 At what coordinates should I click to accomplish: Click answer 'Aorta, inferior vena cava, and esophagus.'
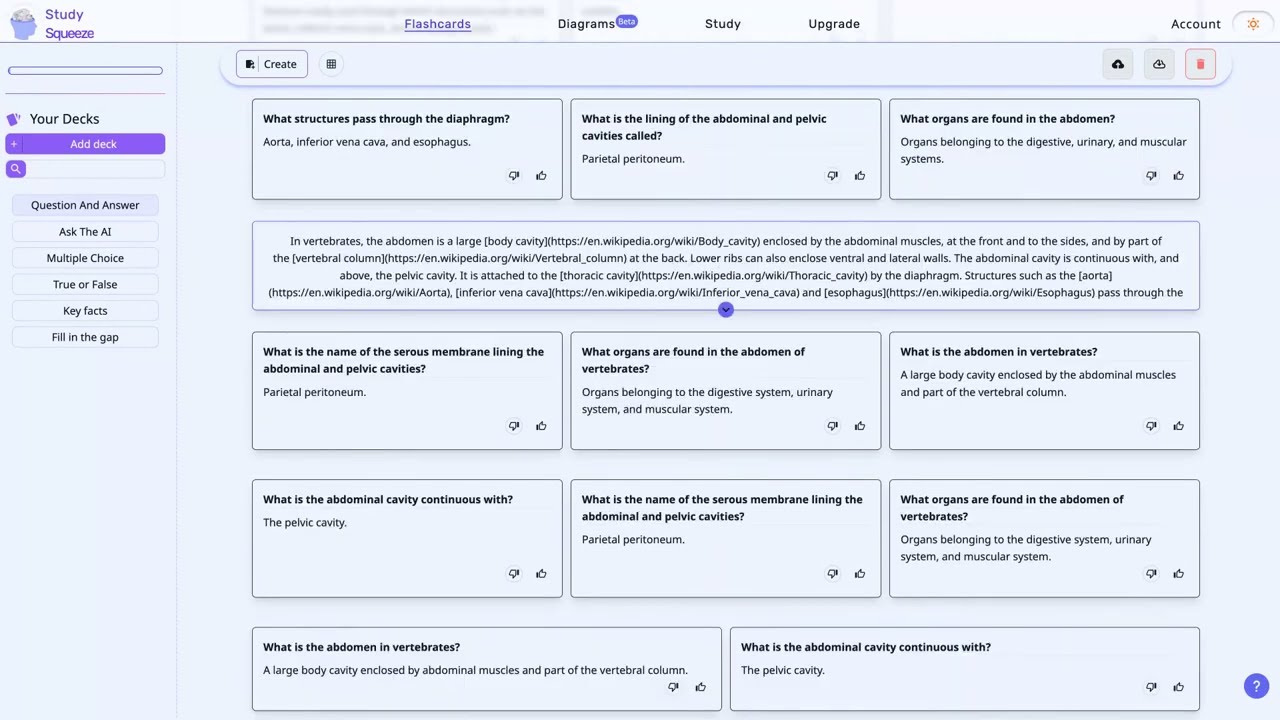pyautogui.click(x=367, y=142)
